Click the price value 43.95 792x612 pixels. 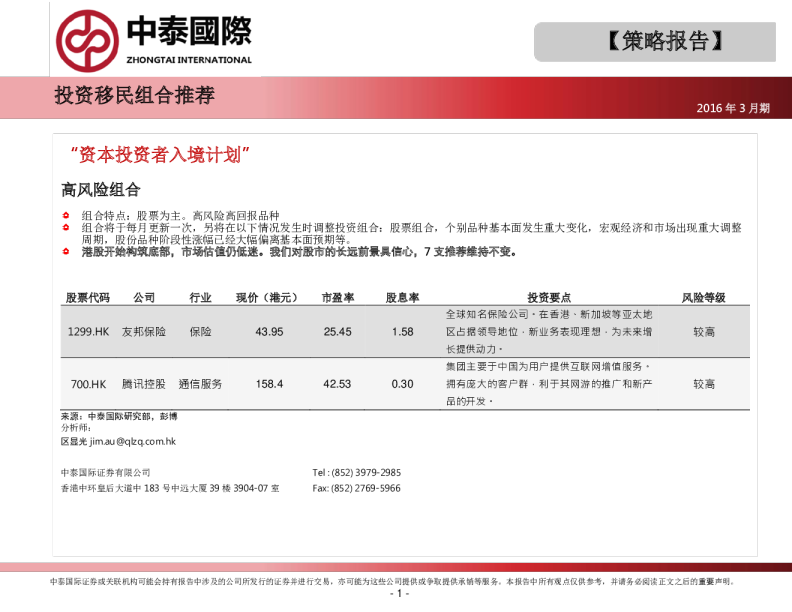[269, 332]
